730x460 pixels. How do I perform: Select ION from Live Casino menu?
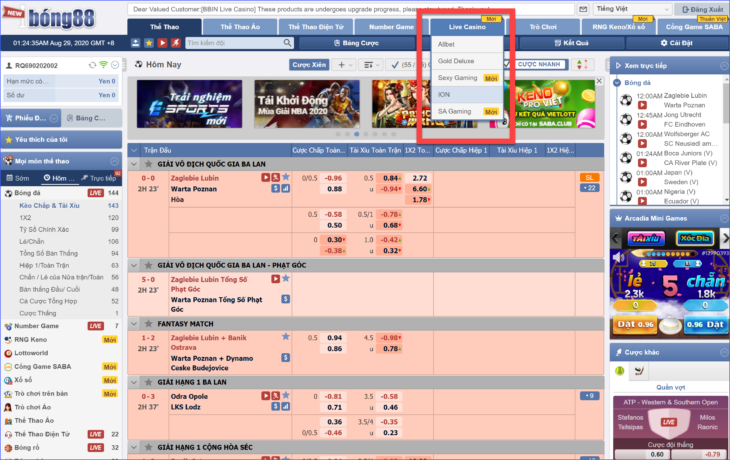(x=444, y=94)
